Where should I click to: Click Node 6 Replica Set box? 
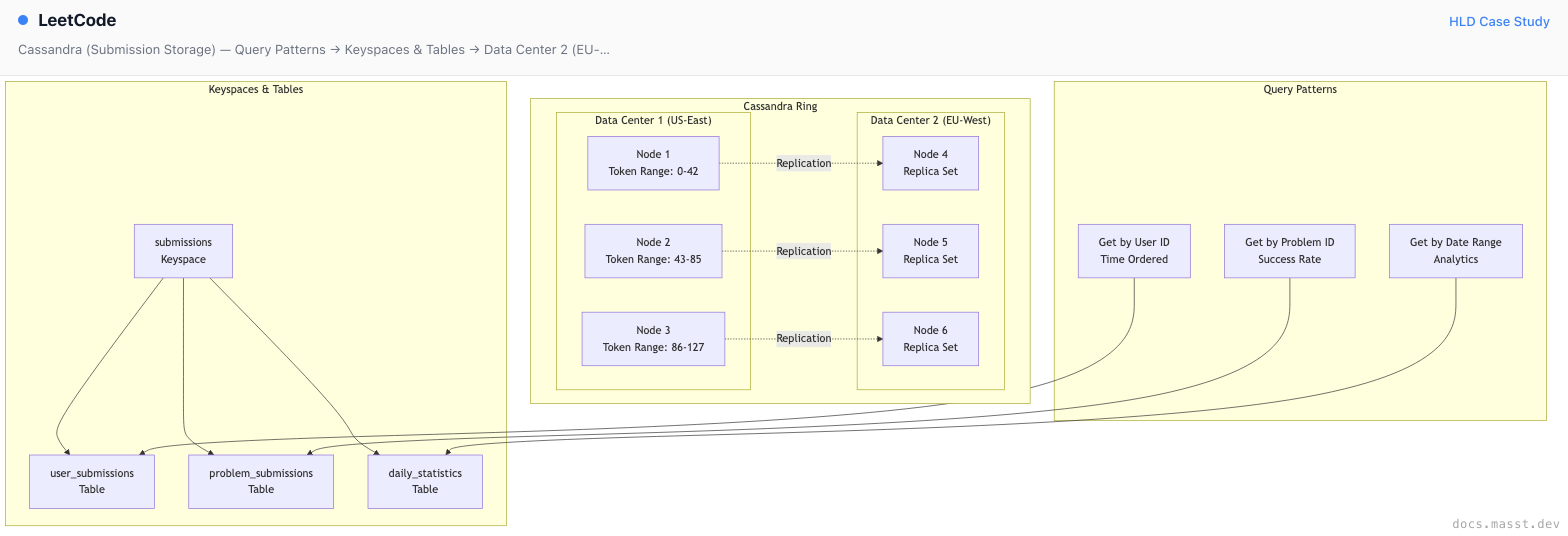930,339
